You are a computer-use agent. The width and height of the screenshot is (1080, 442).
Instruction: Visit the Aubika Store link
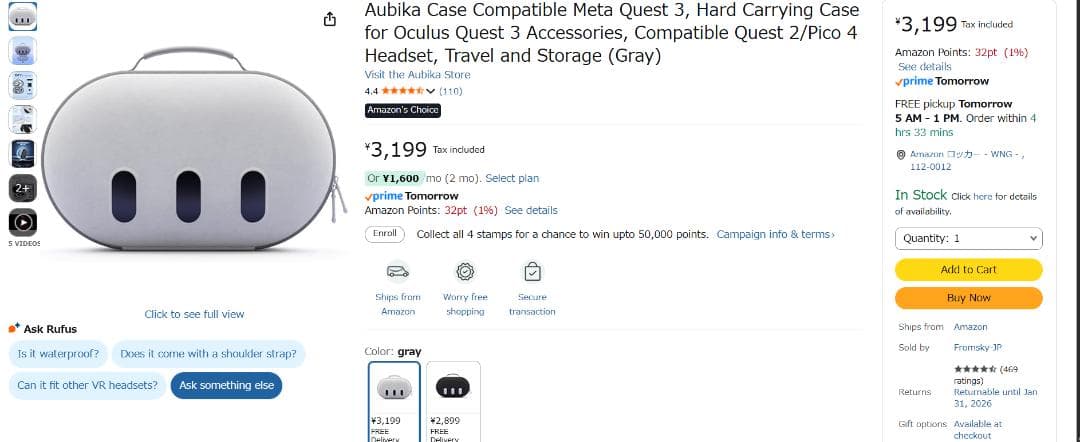point(417,75)
